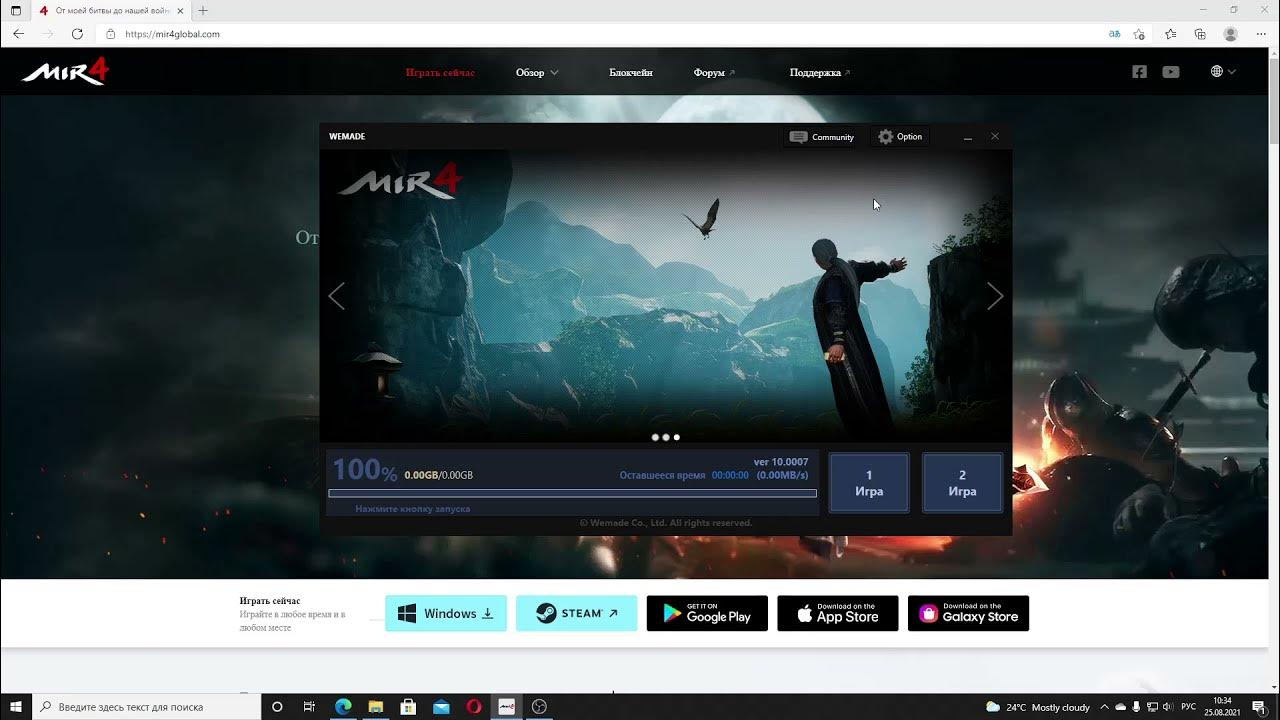Click the browser back arrow
Screen dimensions: 1280x720
pos(18,34)
